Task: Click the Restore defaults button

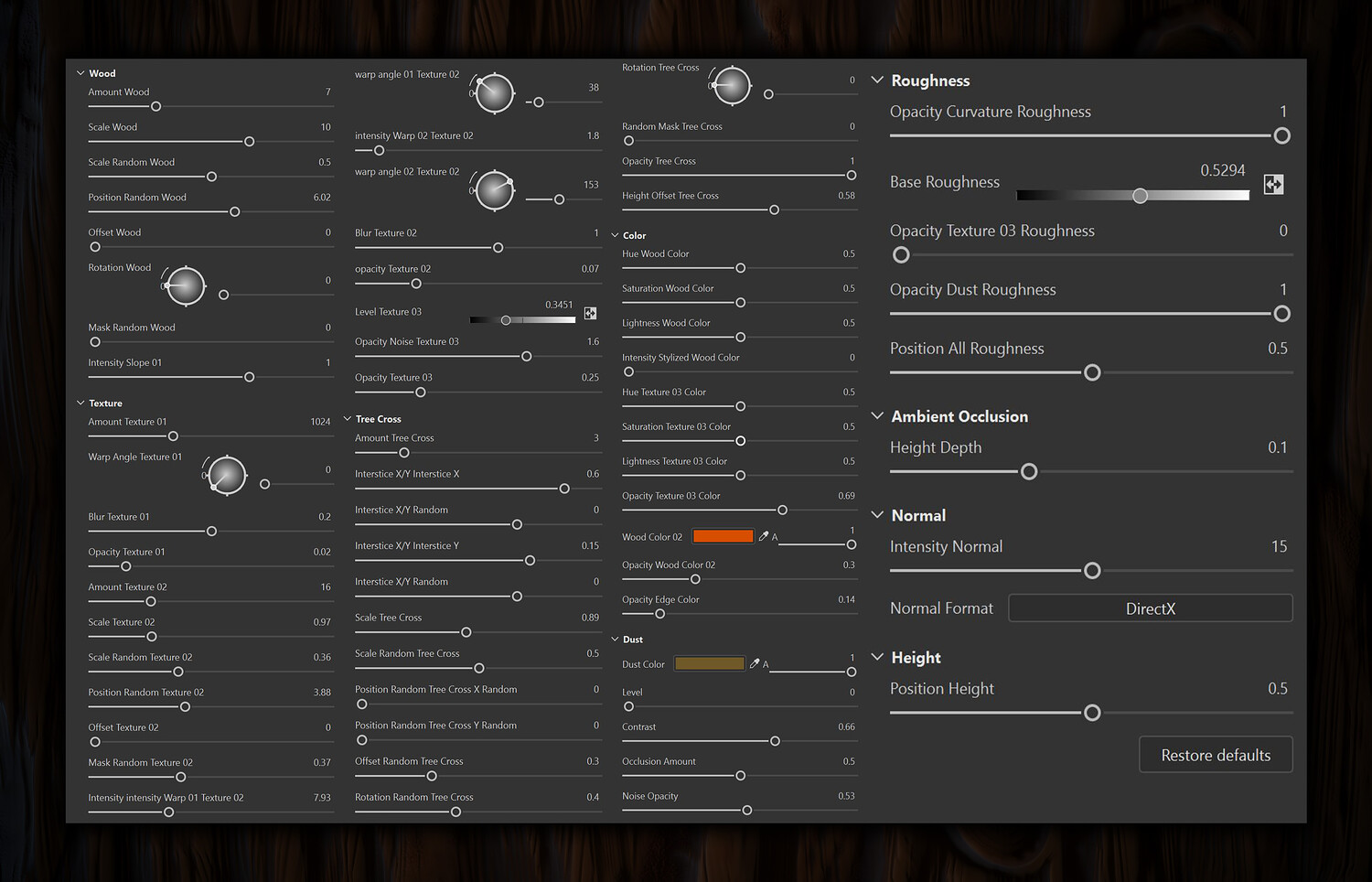Action: [1216, 755]
